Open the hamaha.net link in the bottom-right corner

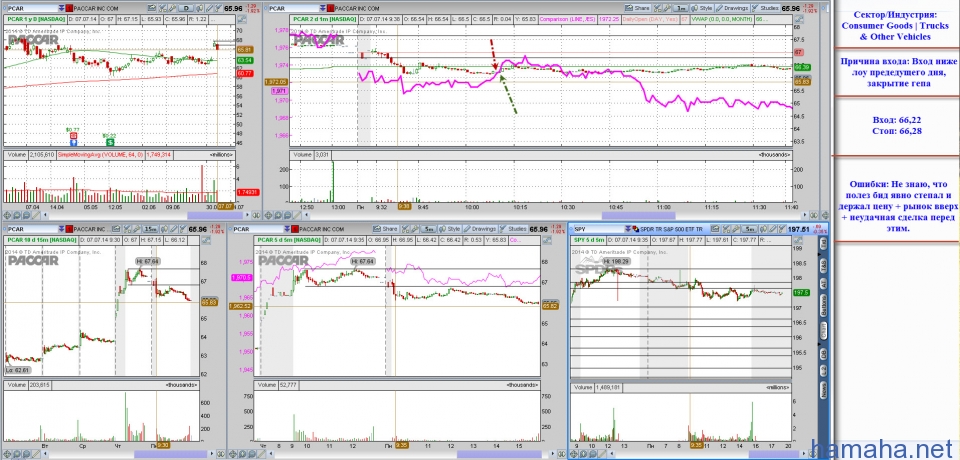pyautogui.click(x=883, y=450)
